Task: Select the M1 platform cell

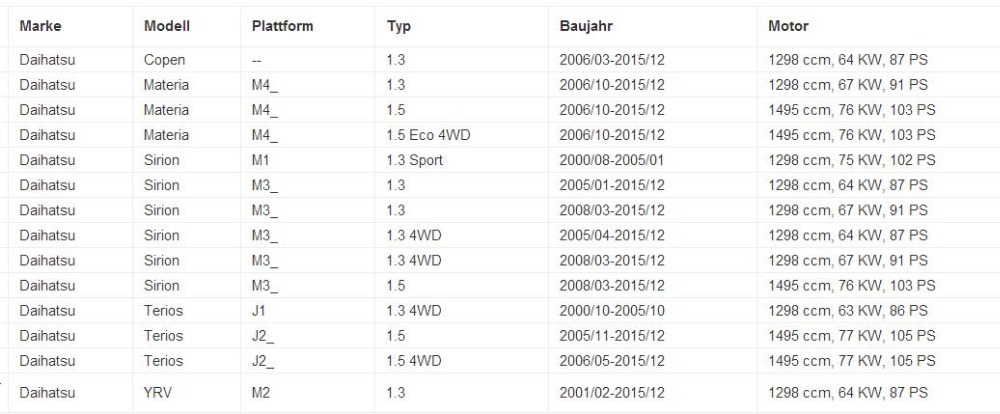Action: 261,160
